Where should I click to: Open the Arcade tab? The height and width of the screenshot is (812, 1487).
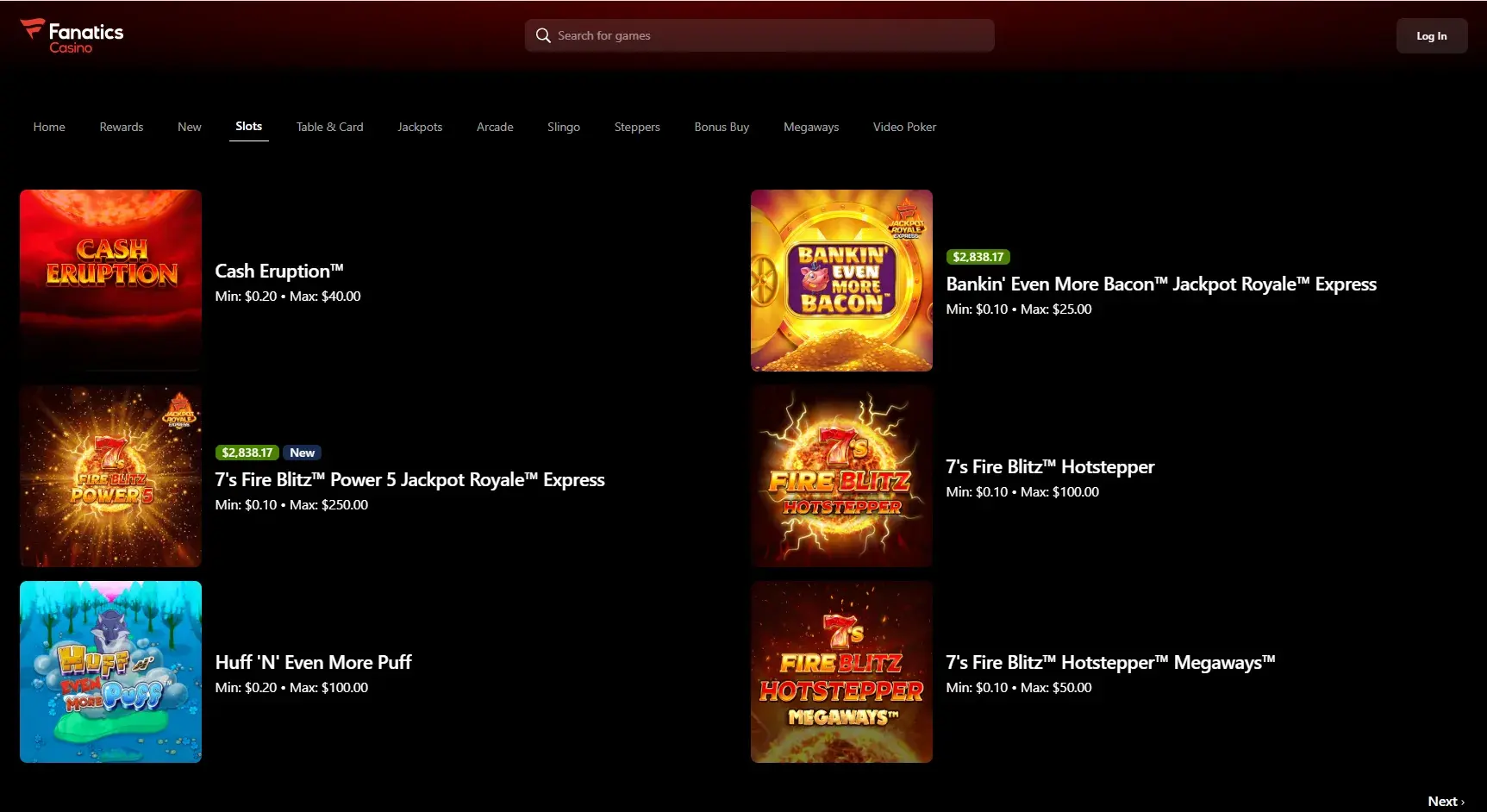pos(495,127)
